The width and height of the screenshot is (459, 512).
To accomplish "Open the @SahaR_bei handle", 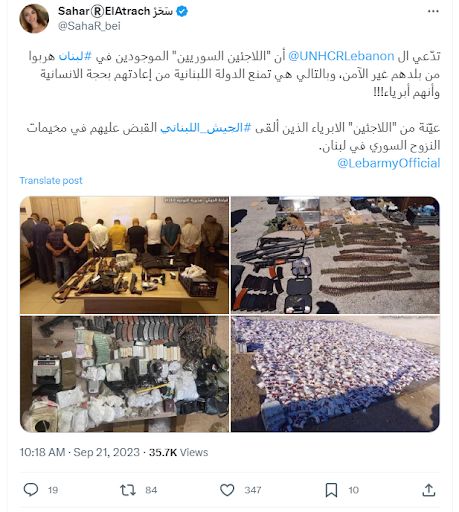I will click(x=89, y=26).
